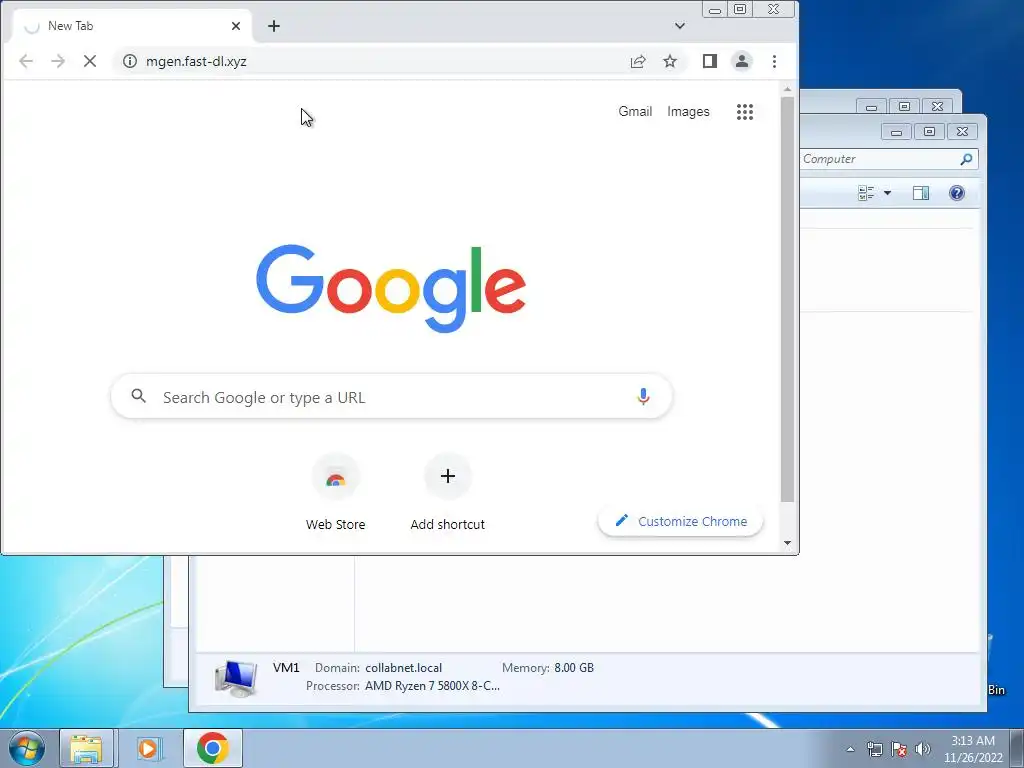Open Chrome three-dot menu

tap(775, 61)
